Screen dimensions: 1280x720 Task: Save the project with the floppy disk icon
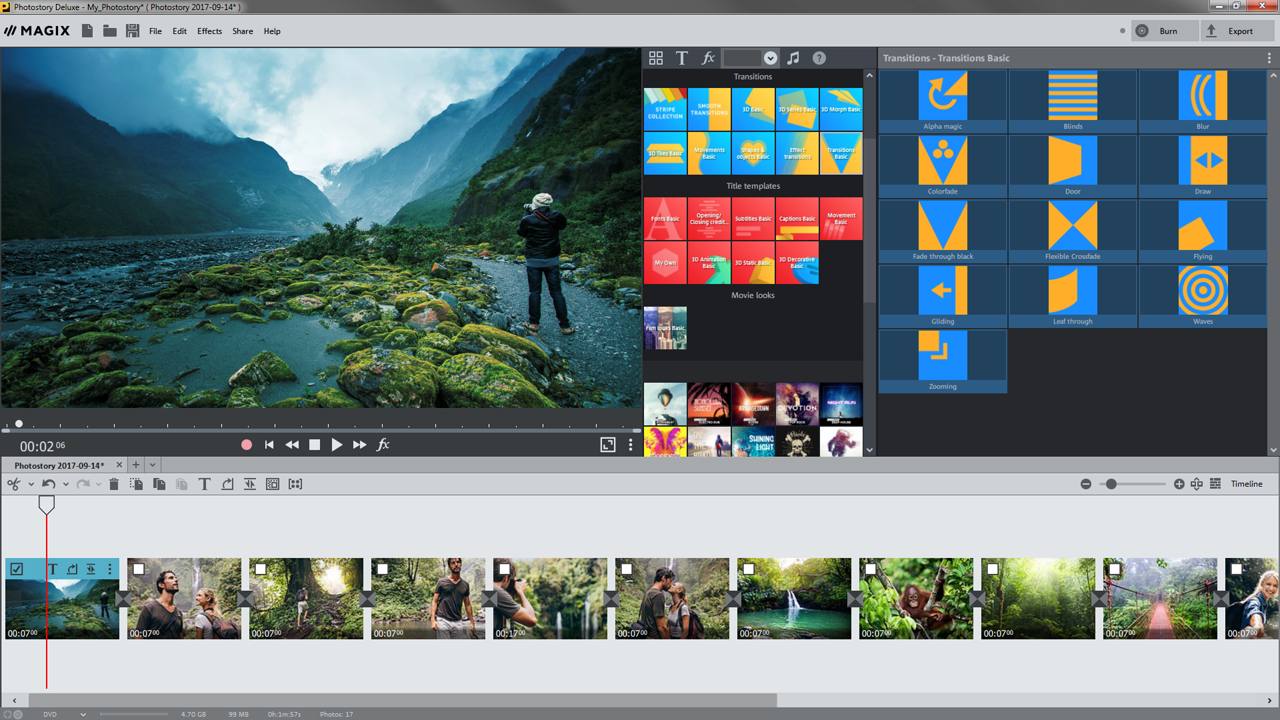coord(132,31)
